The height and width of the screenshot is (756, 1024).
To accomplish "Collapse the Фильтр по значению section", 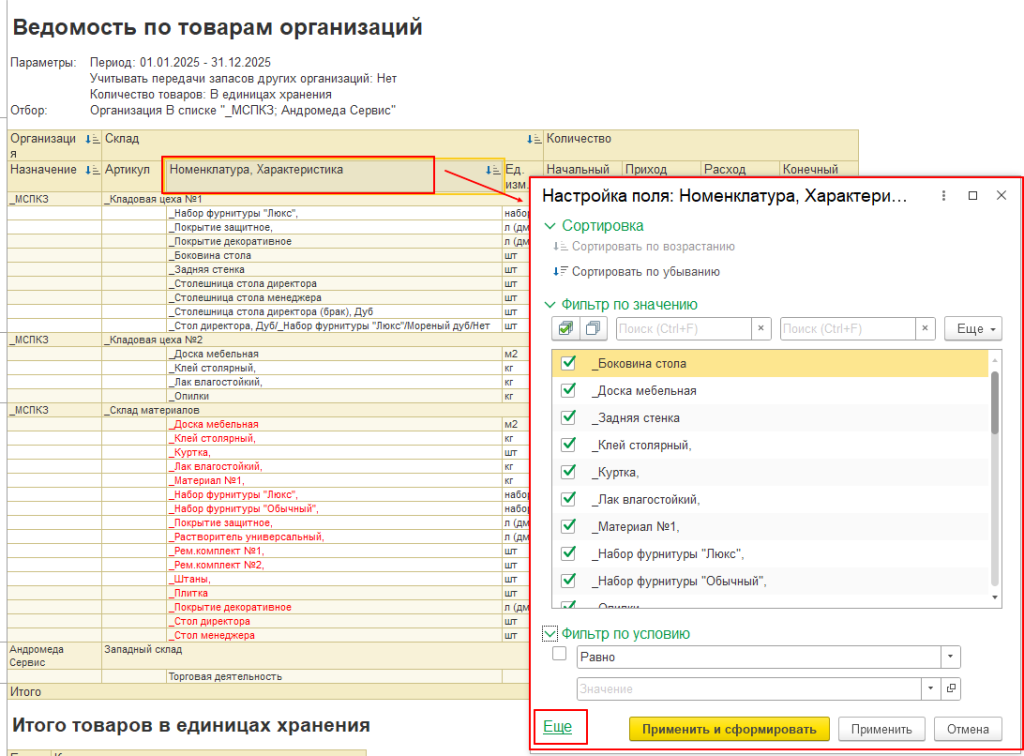I will point(549,305).
